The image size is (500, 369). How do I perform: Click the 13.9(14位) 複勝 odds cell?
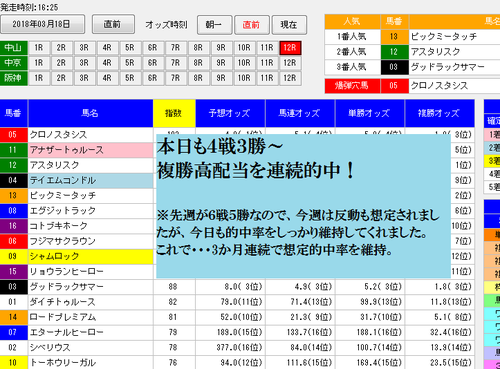point(439,347)
